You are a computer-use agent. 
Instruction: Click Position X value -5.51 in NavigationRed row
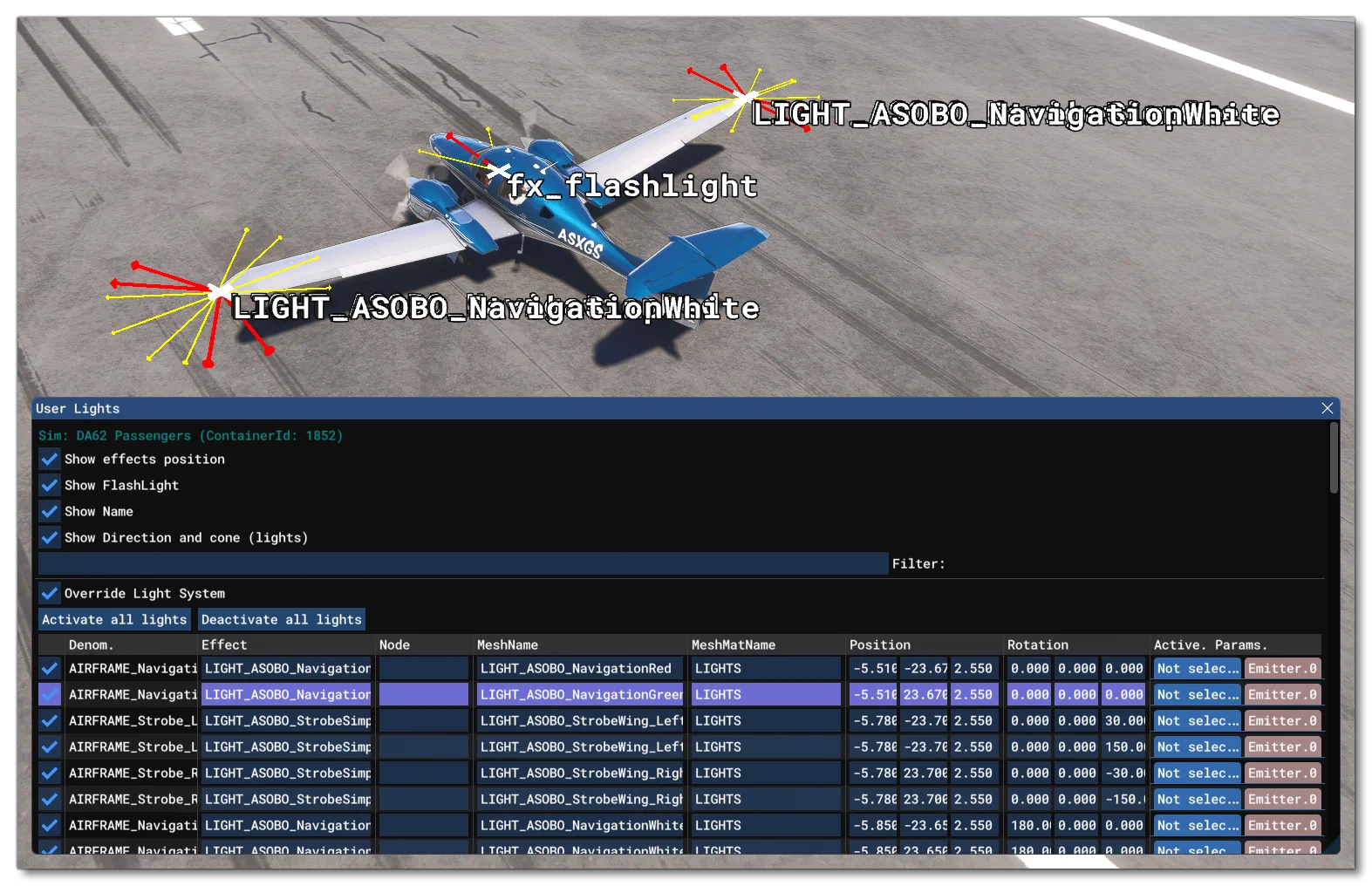tap(874, 668)
